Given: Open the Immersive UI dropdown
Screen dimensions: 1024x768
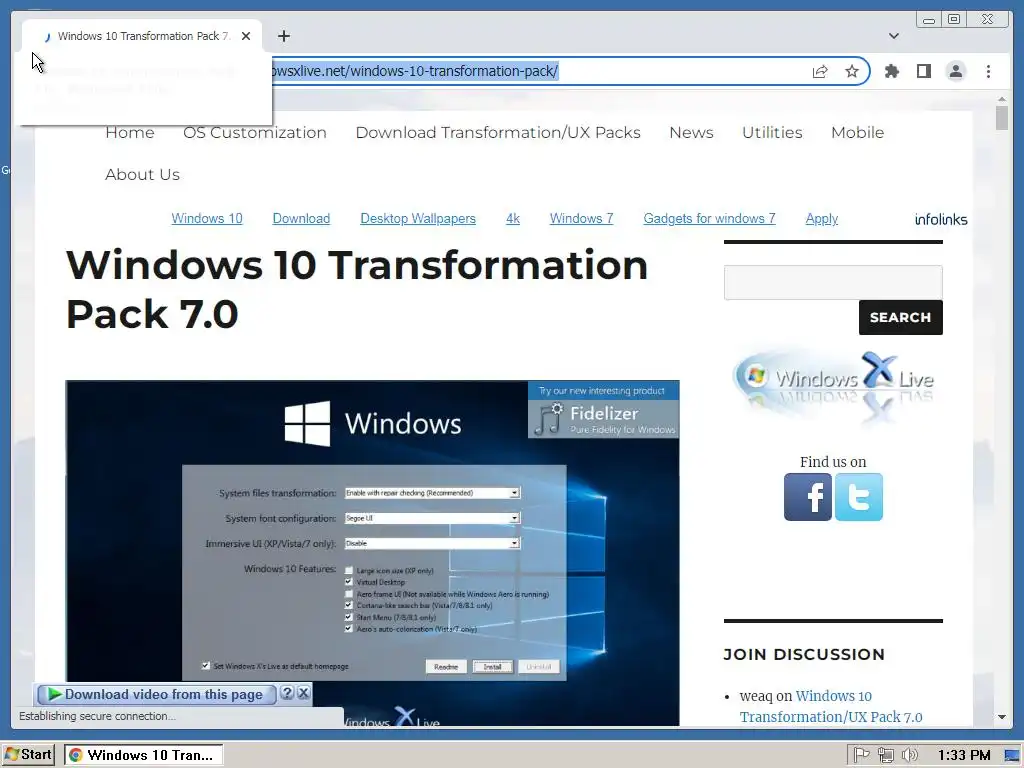Looking at the screenshot, I should tap(432, 543).
